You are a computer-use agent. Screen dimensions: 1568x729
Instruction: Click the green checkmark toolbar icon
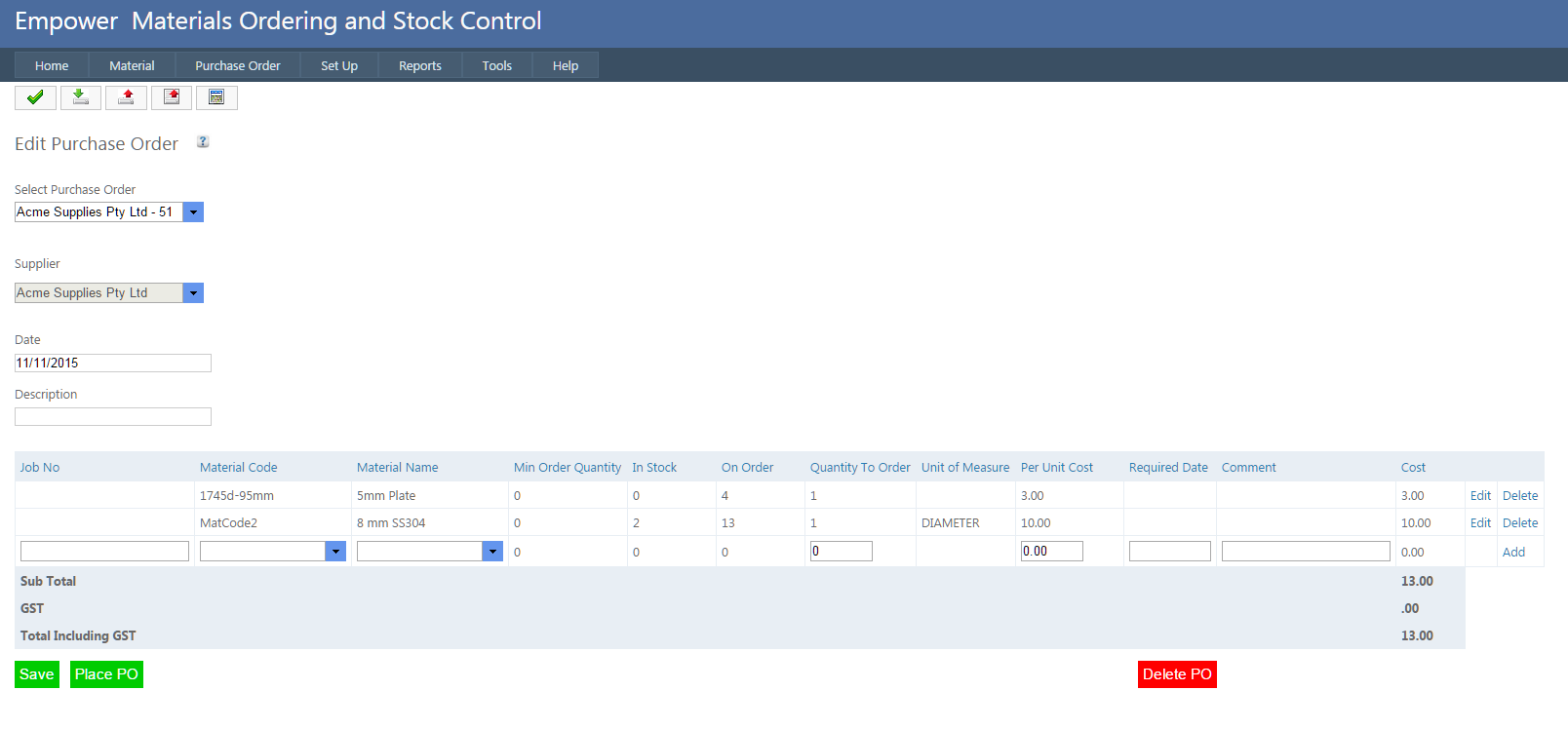(35, 97)
